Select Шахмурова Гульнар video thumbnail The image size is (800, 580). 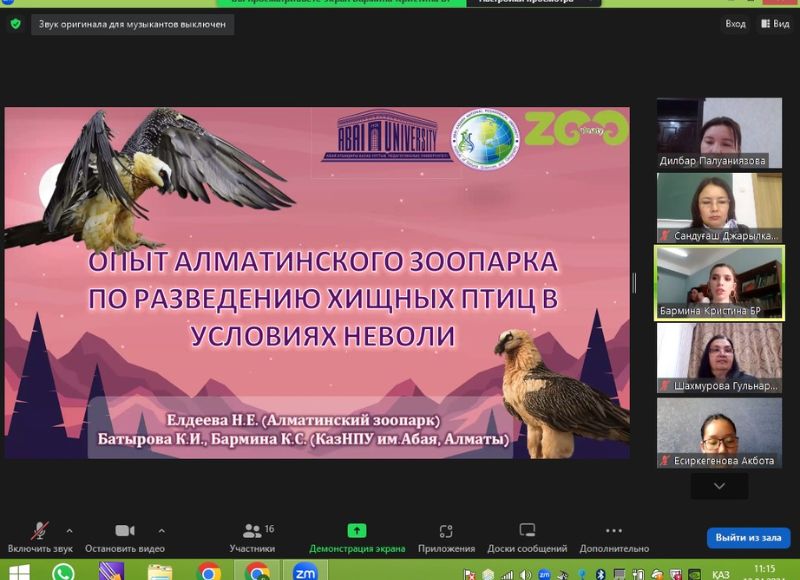click(719, 357)
